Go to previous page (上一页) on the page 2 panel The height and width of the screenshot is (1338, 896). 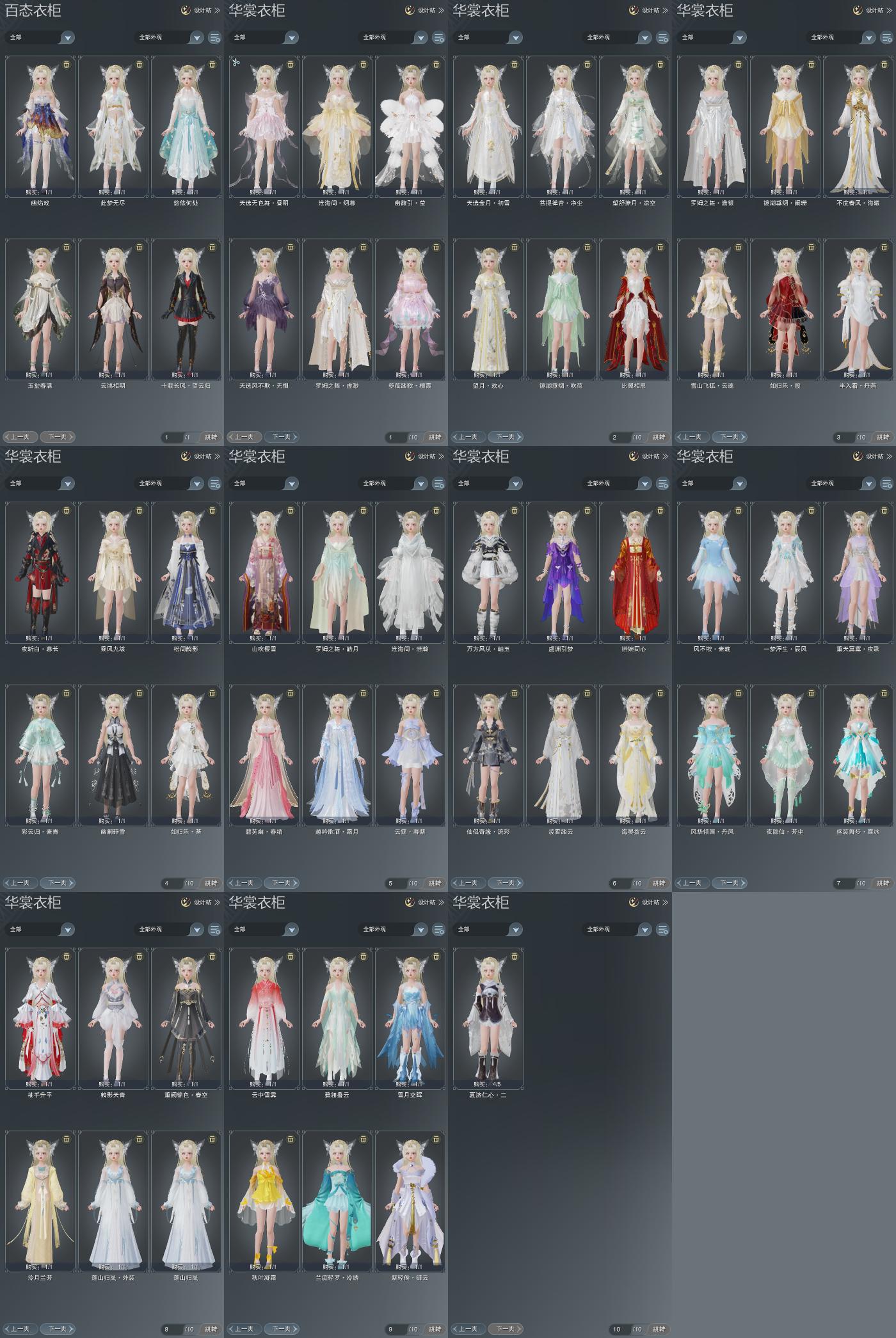point(468,437)
